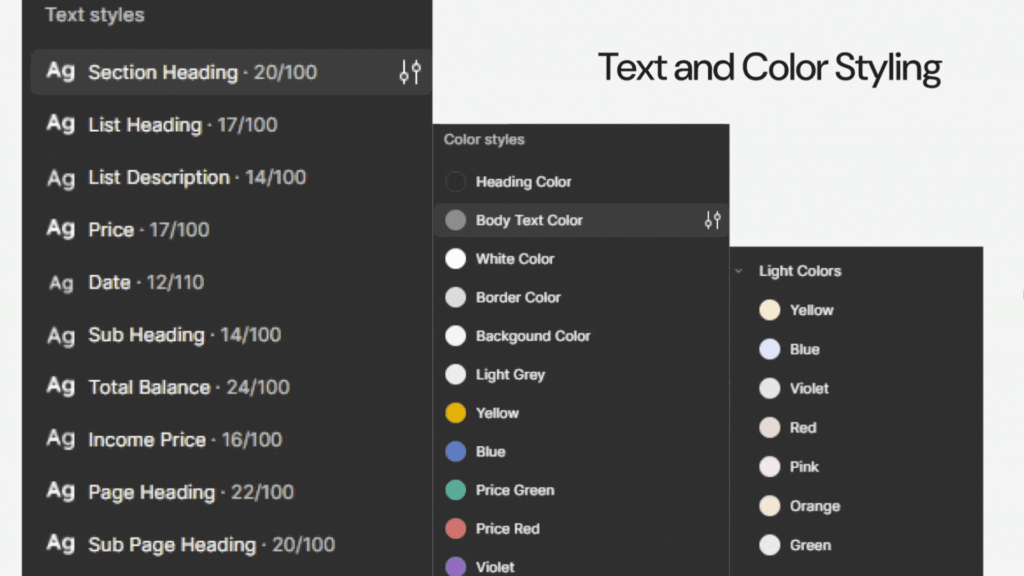
Task: Select the Heading Color dark swatch
Action: [456, 182]
